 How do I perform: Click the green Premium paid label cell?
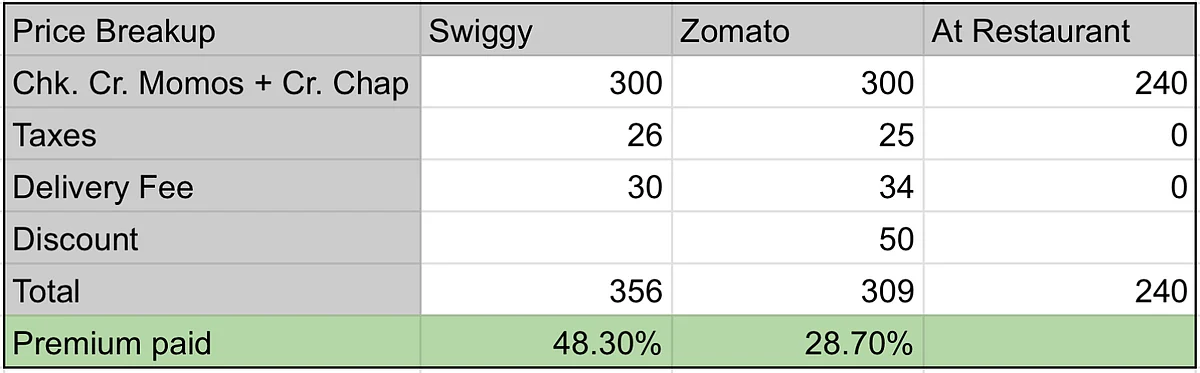tap(213, 343)
